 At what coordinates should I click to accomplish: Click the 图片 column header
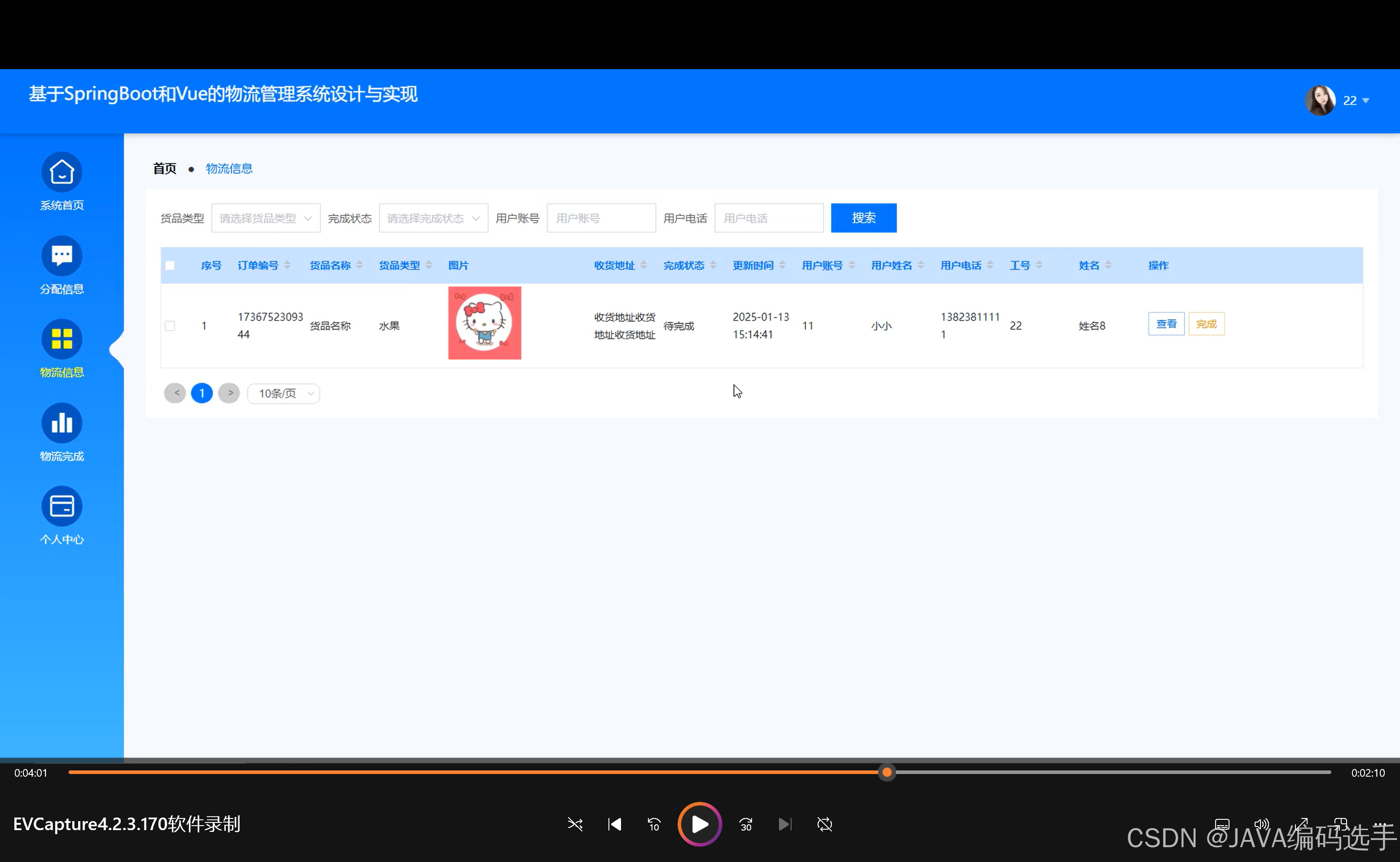click(458, 265)
